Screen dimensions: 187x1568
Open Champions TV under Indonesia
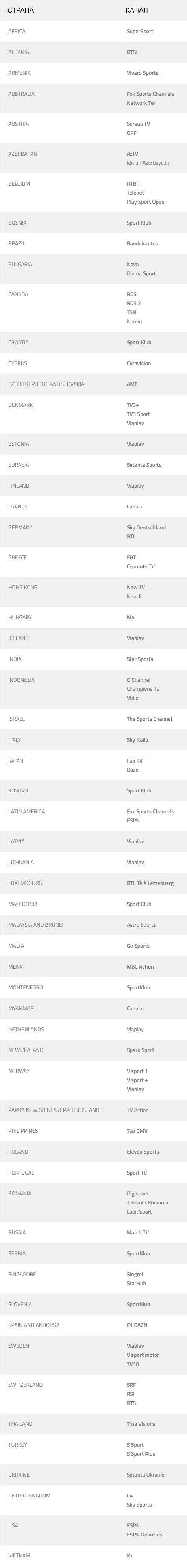(143, 689)
